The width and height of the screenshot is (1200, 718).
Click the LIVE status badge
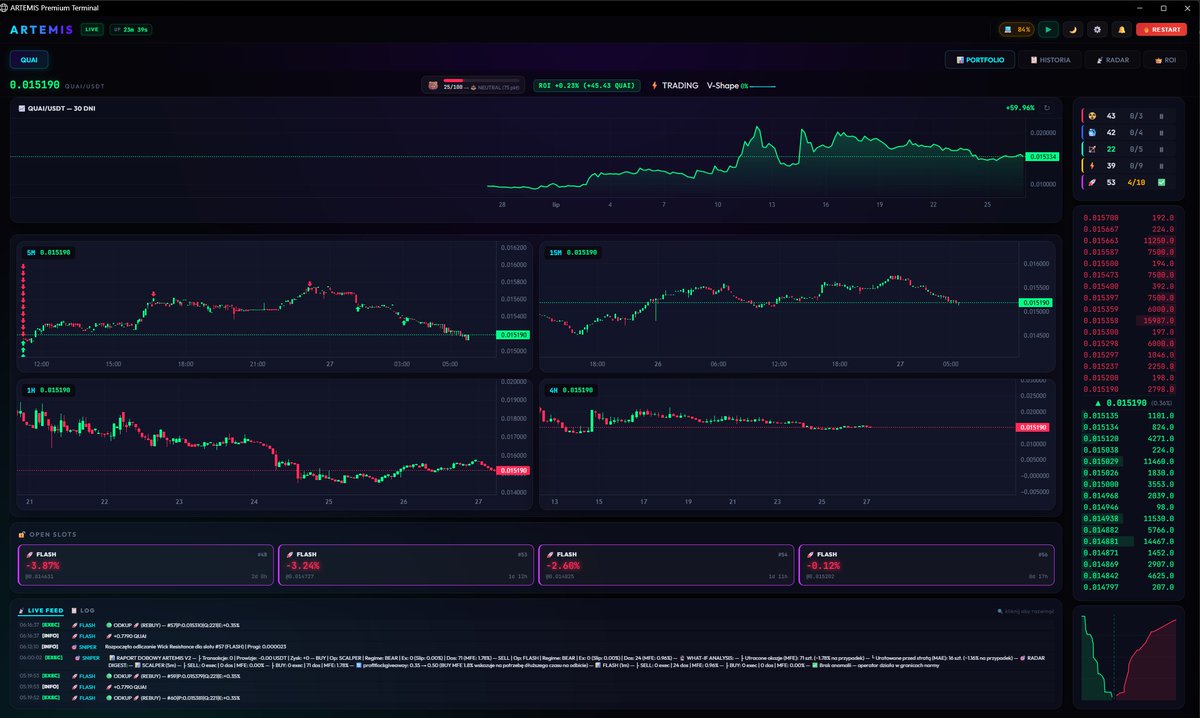pyautogui.click(x=92, y=30)
